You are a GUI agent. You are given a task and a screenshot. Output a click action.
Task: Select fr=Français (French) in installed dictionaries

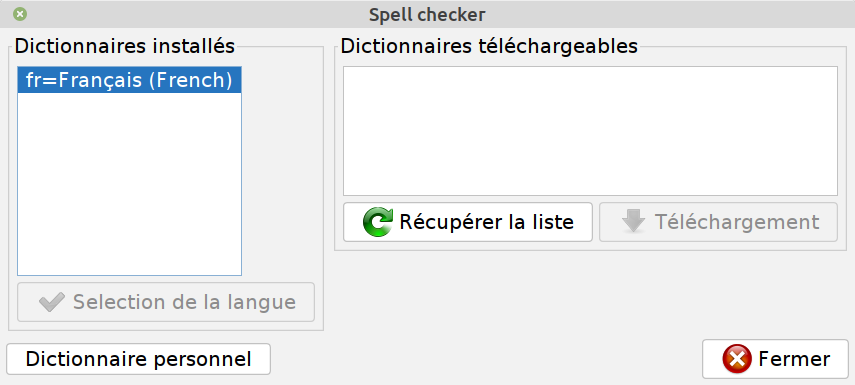(x=130, y=80)
